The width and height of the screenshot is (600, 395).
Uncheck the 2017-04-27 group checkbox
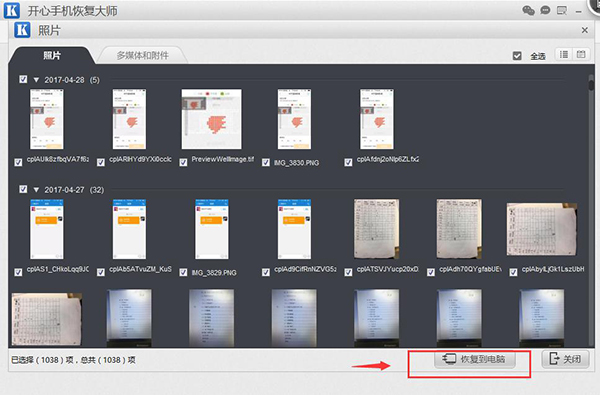point(23,189)
